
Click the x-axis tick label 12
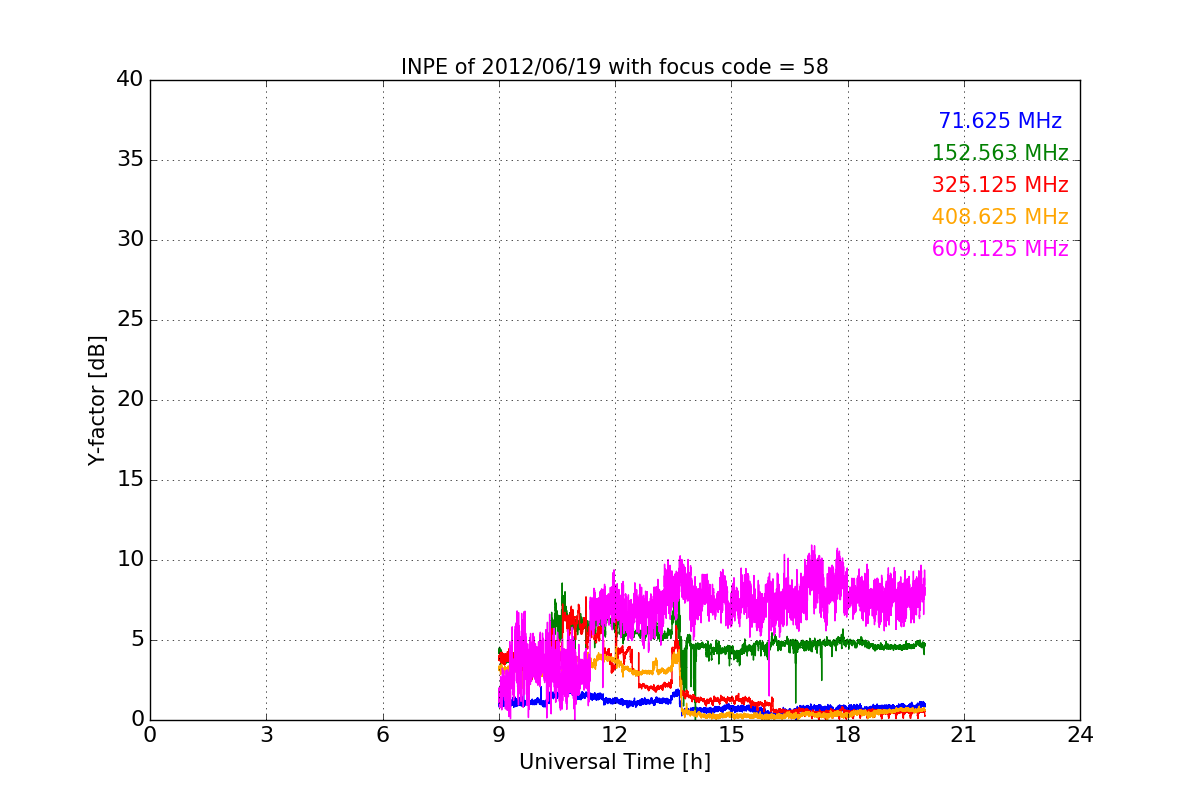615,735
